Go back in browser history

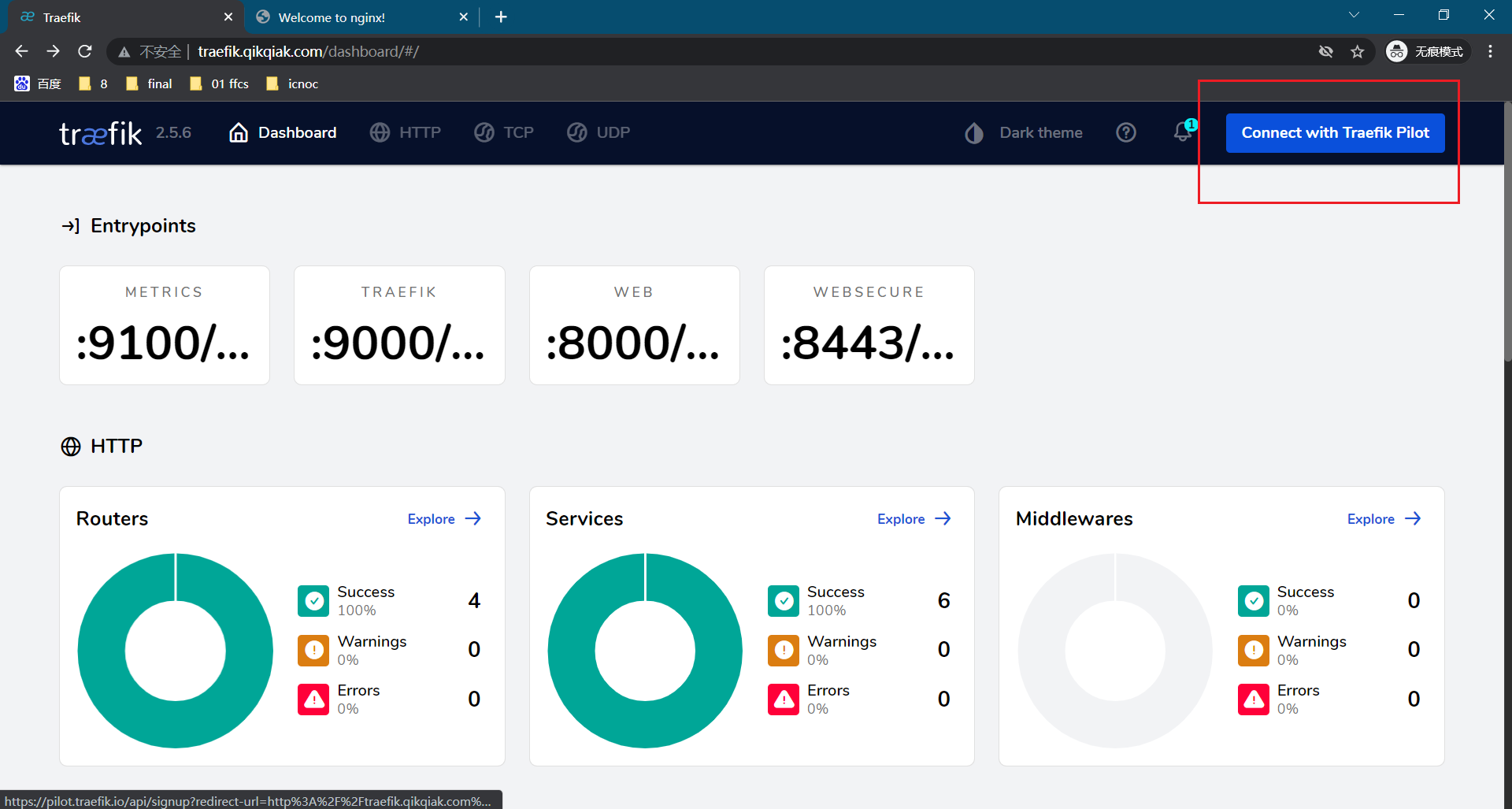pos(21,51)
